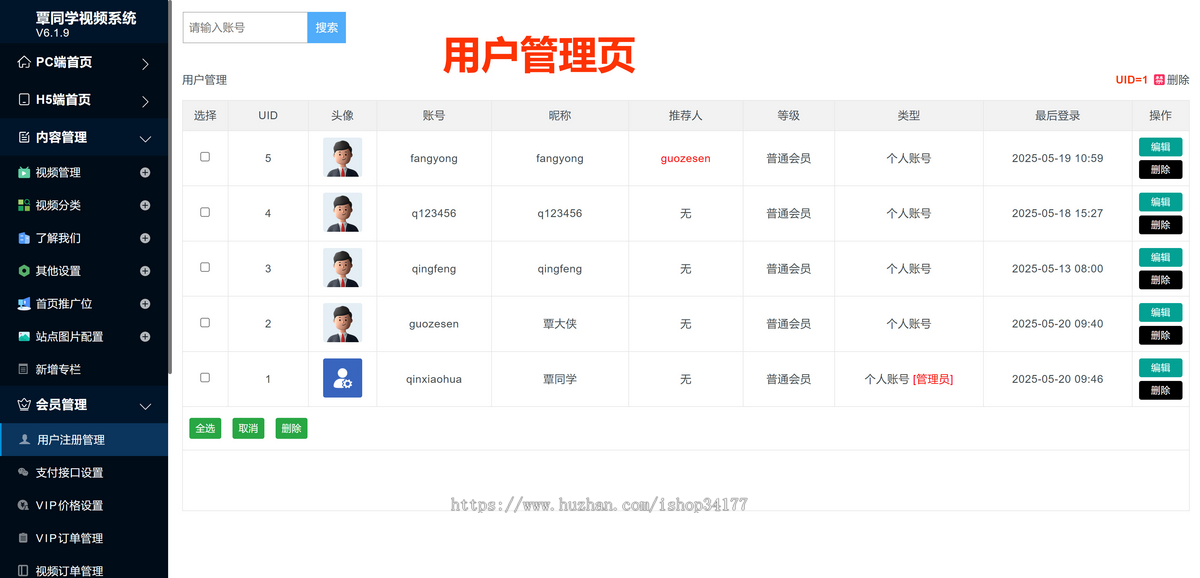Click the green 取消 button

(x=248, y=428)
